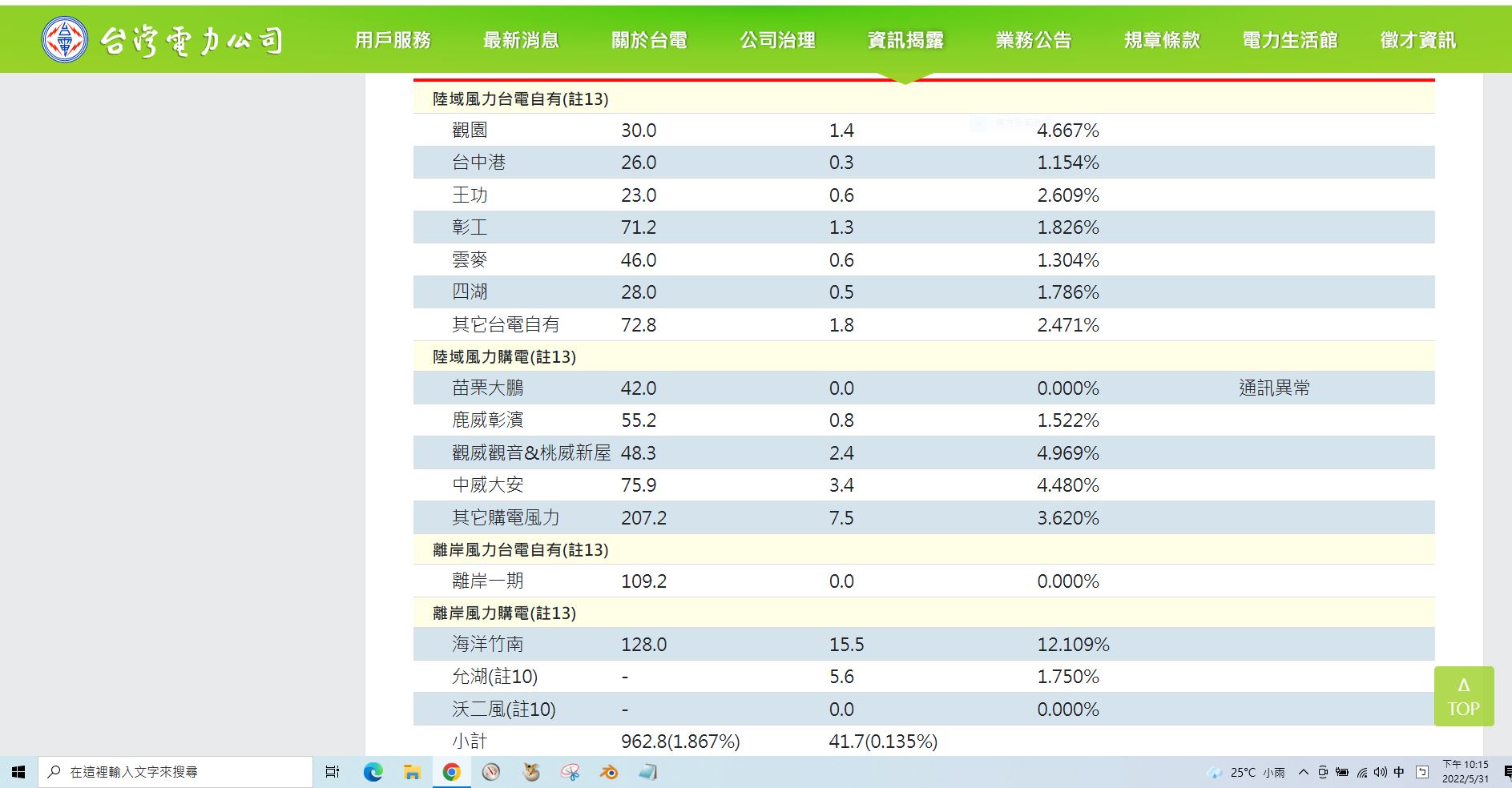Select the 苗栗大鵬 row label
The width and height of the screenshot is (1512, 788).
(488, 388)
